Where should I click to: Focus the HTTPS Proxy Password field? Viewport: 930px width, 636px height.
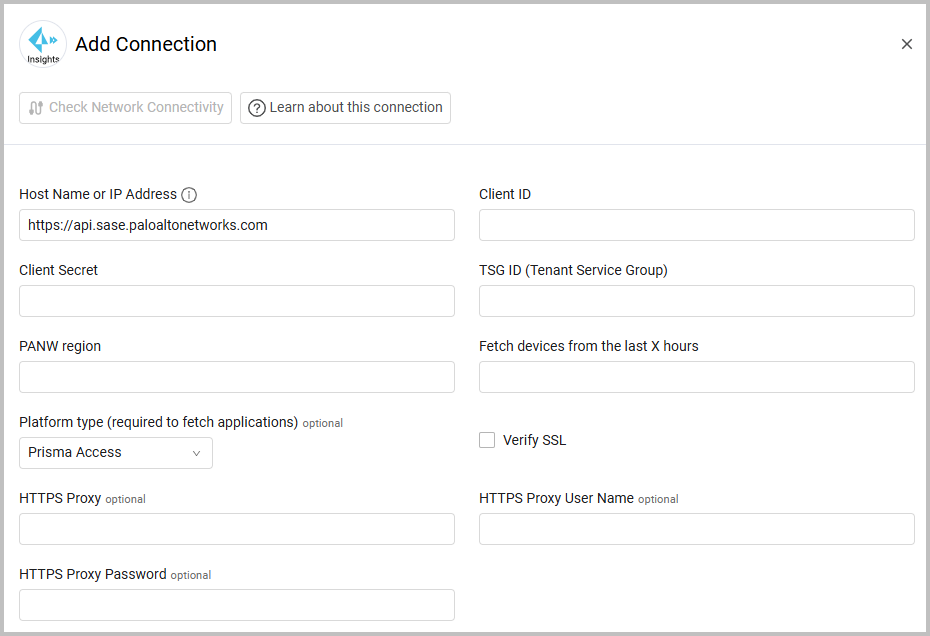236,605
